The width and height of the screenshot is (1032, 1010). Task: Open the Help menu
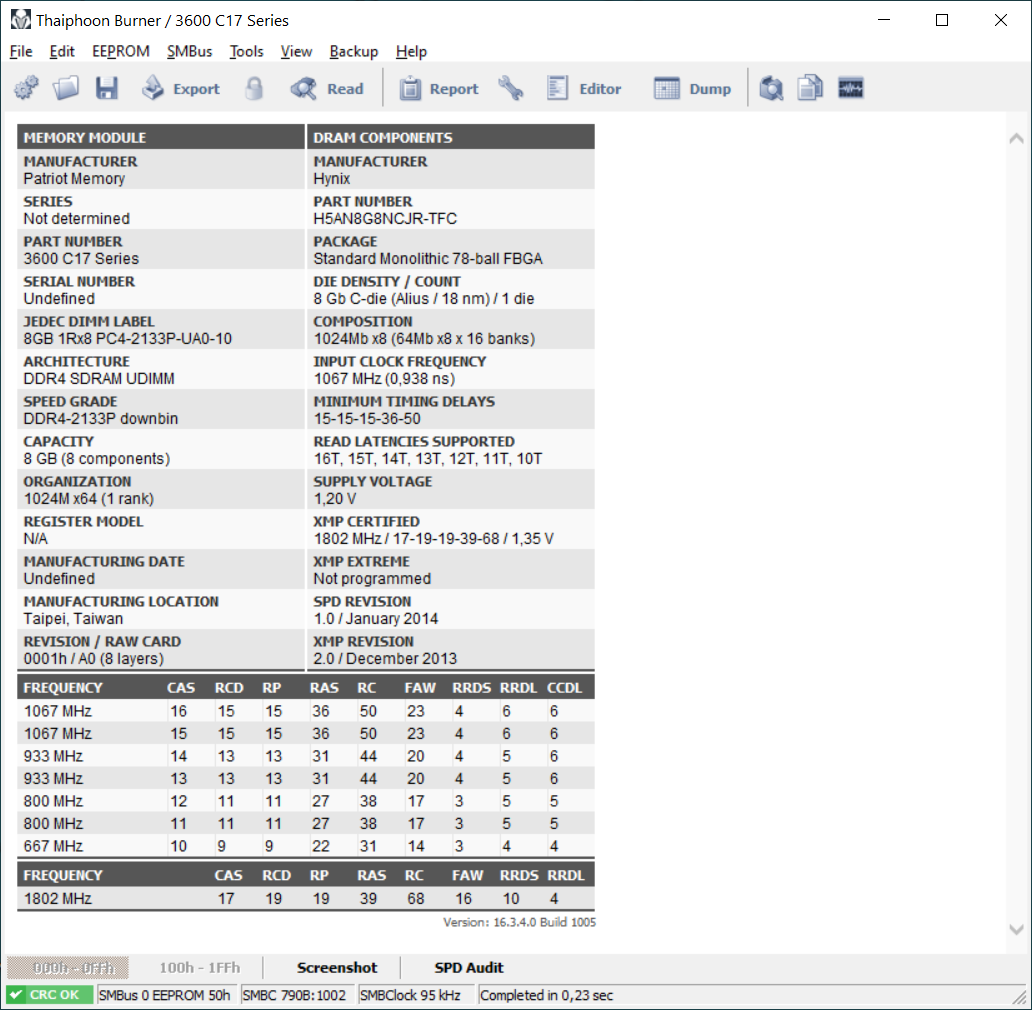pos(411,51)
